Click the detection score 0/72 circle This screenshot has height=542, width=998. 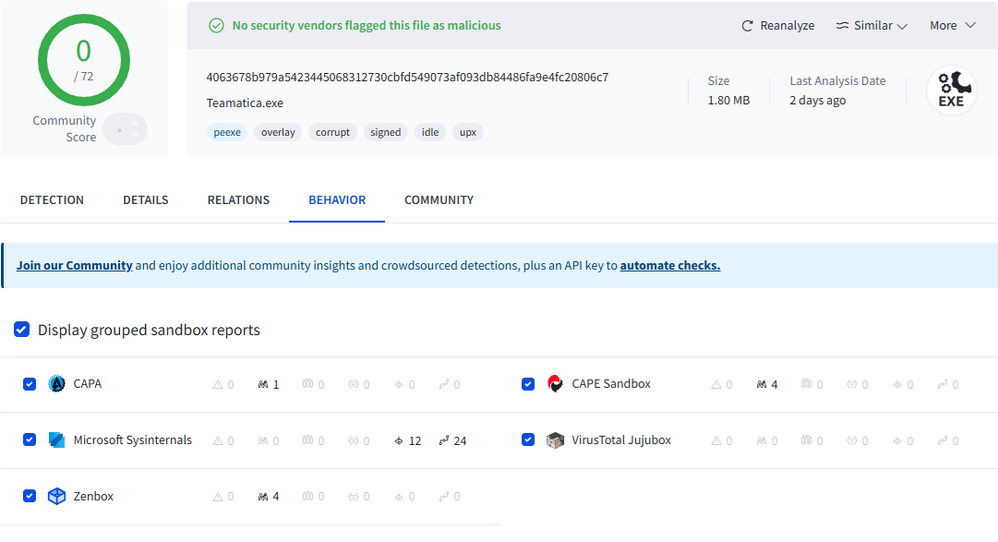(x=83, y=60)
